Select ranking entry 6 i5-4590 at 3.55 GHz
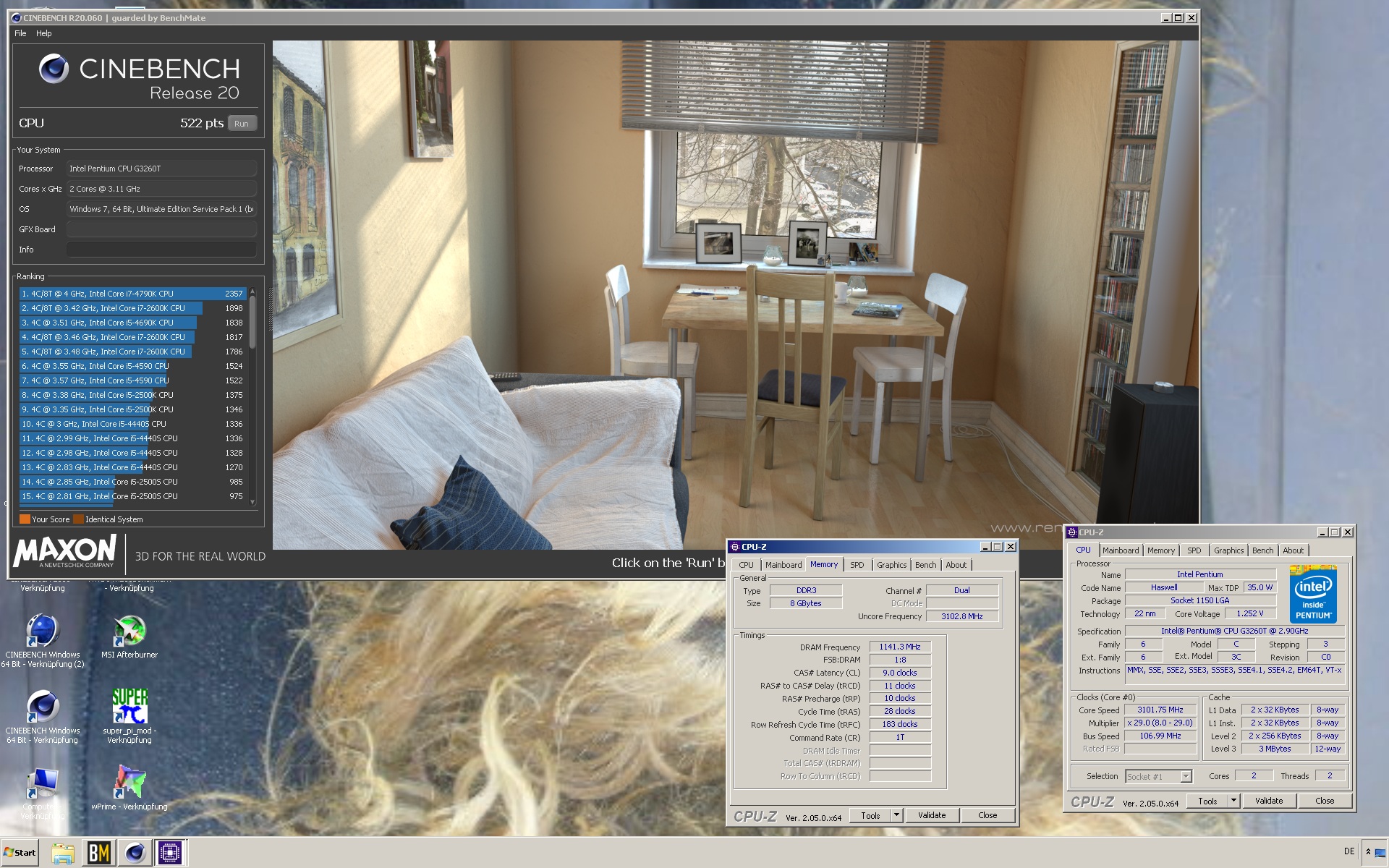 (133, 366)
